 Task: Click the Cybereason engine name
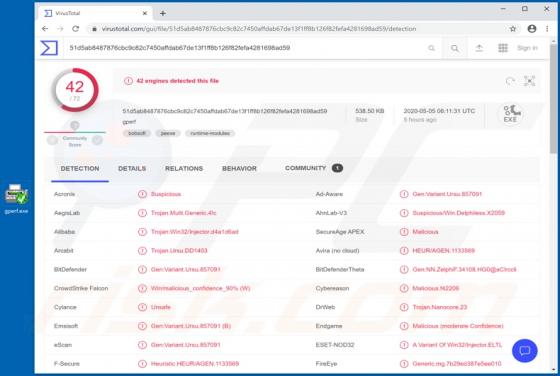click(332, 288)
